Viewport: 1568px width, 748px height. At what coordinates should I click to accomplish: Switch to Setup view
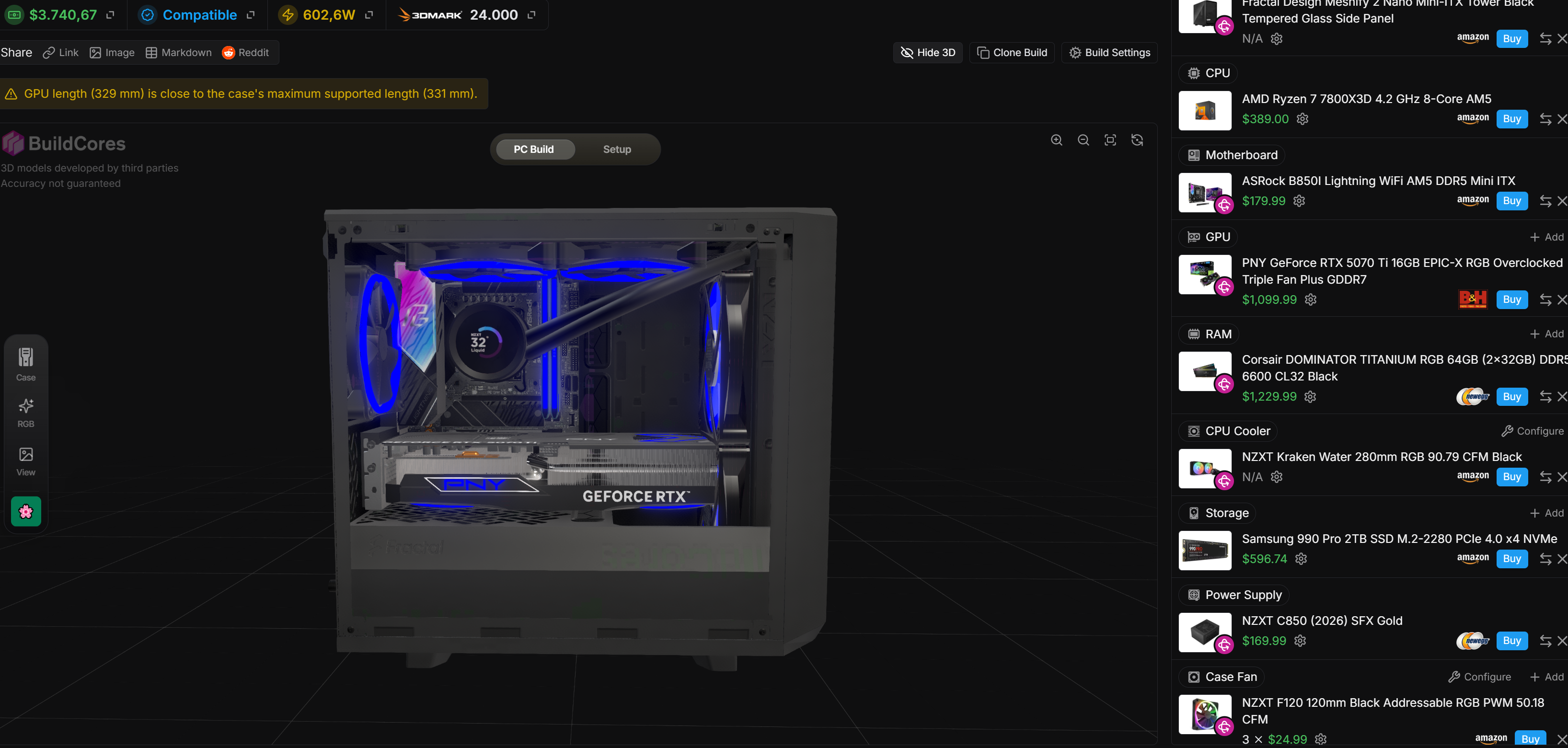[617, 149]
